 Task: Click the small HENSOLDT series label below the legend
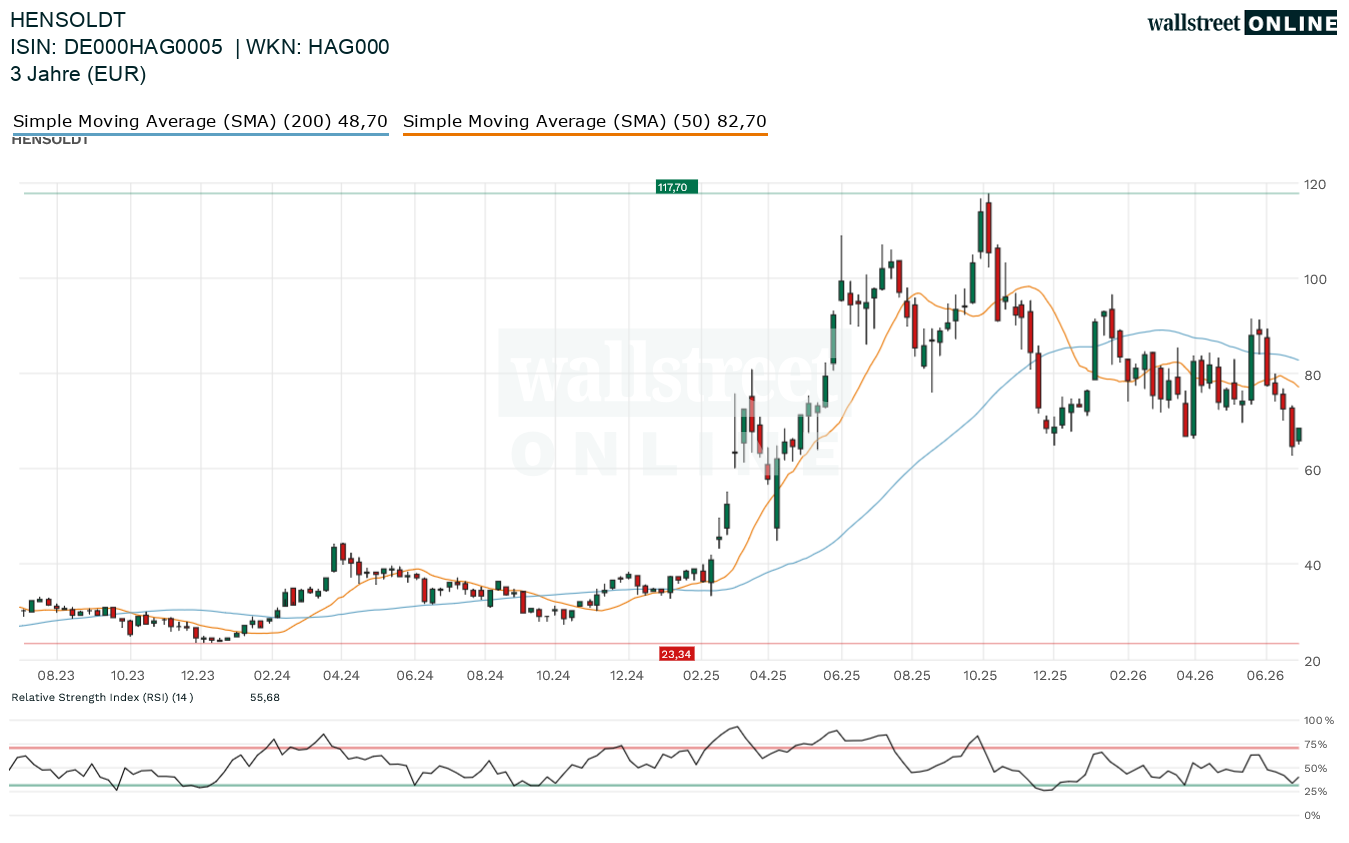[x=50, y=140]
